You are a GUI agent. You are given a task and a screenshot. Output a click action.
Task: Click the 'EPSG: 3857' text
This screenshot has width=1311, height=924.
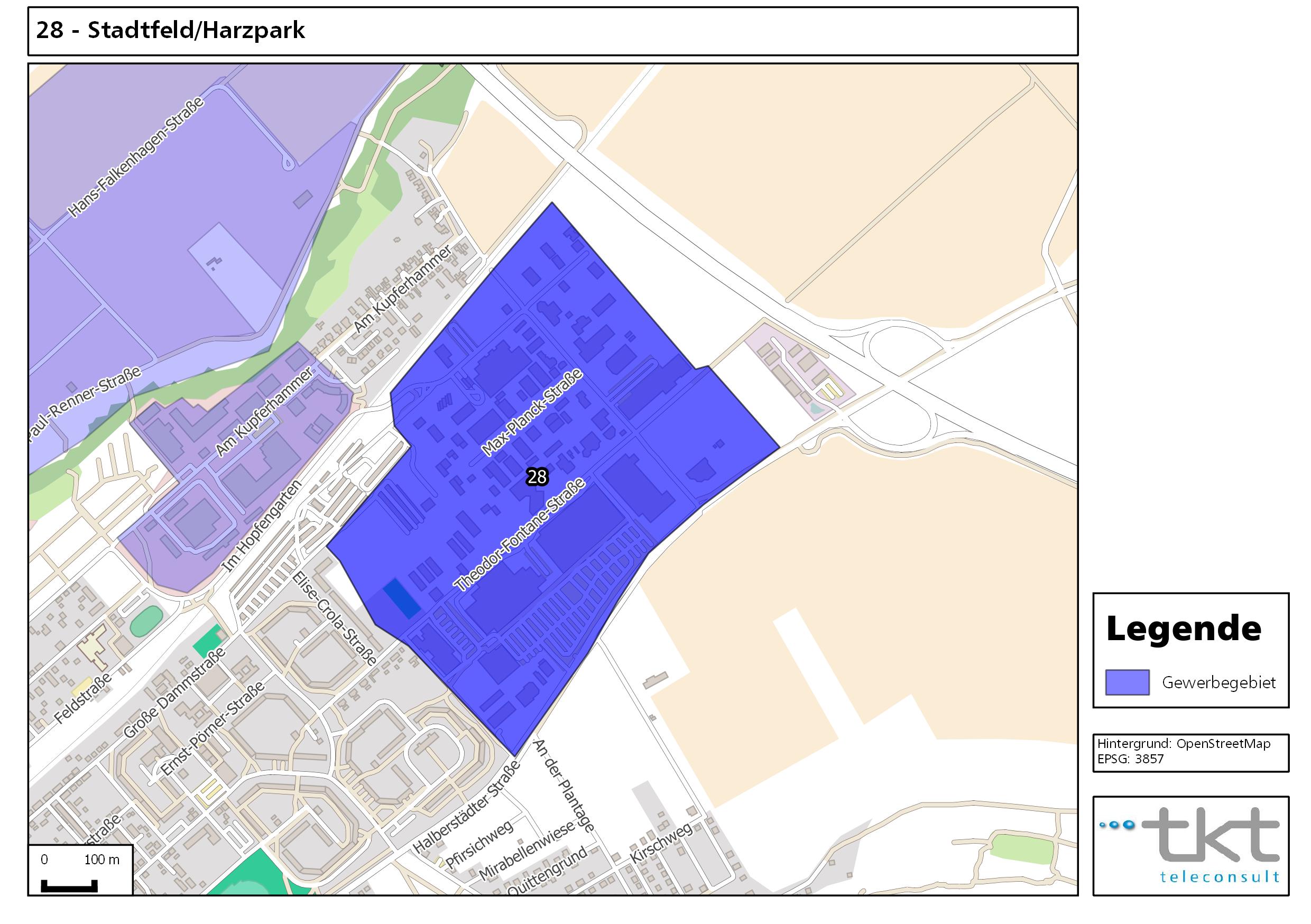coord(1130,759)
